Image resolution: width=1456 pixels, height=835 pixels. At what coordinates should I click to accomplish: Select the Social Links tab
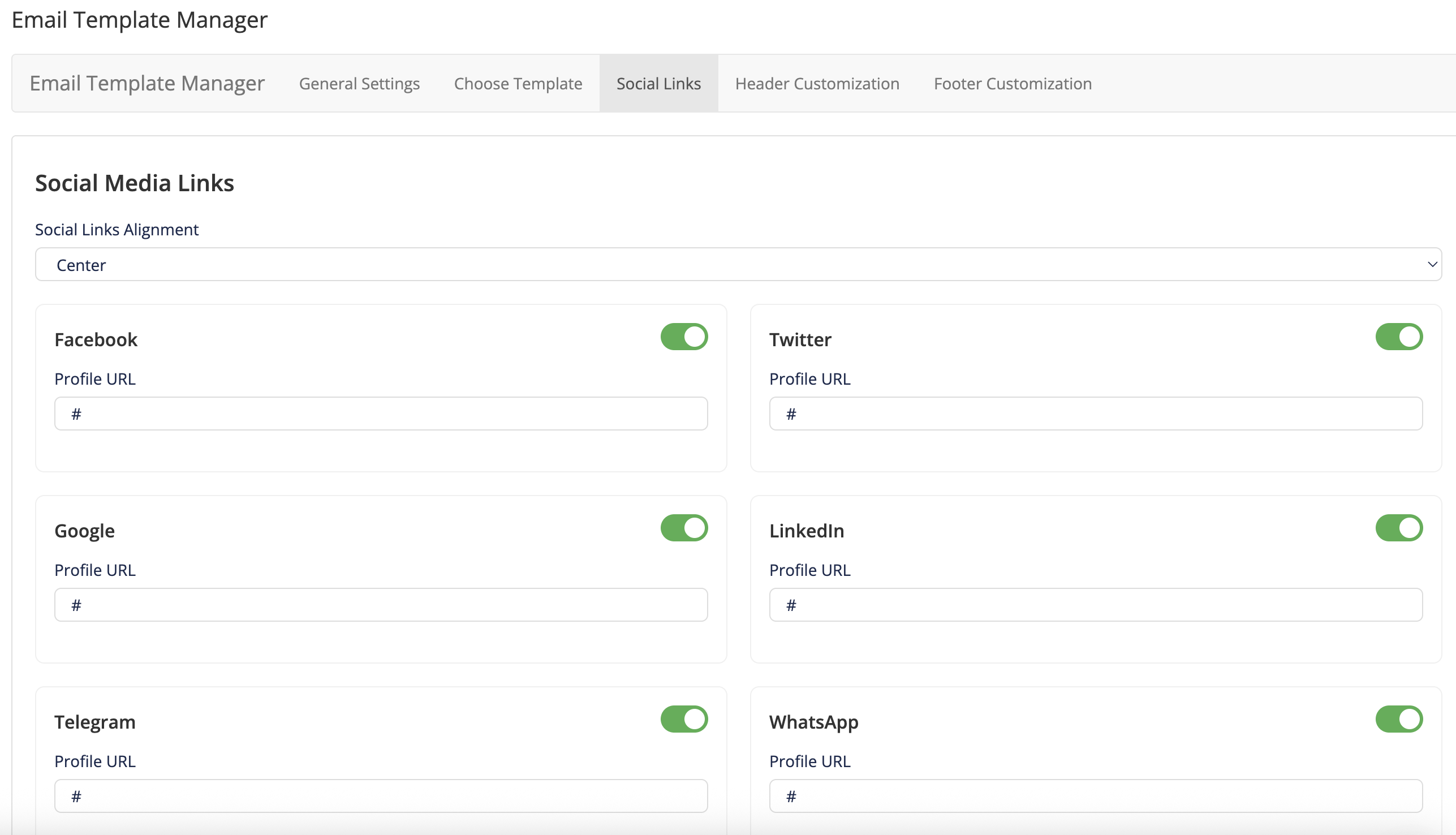pos(658,84)
